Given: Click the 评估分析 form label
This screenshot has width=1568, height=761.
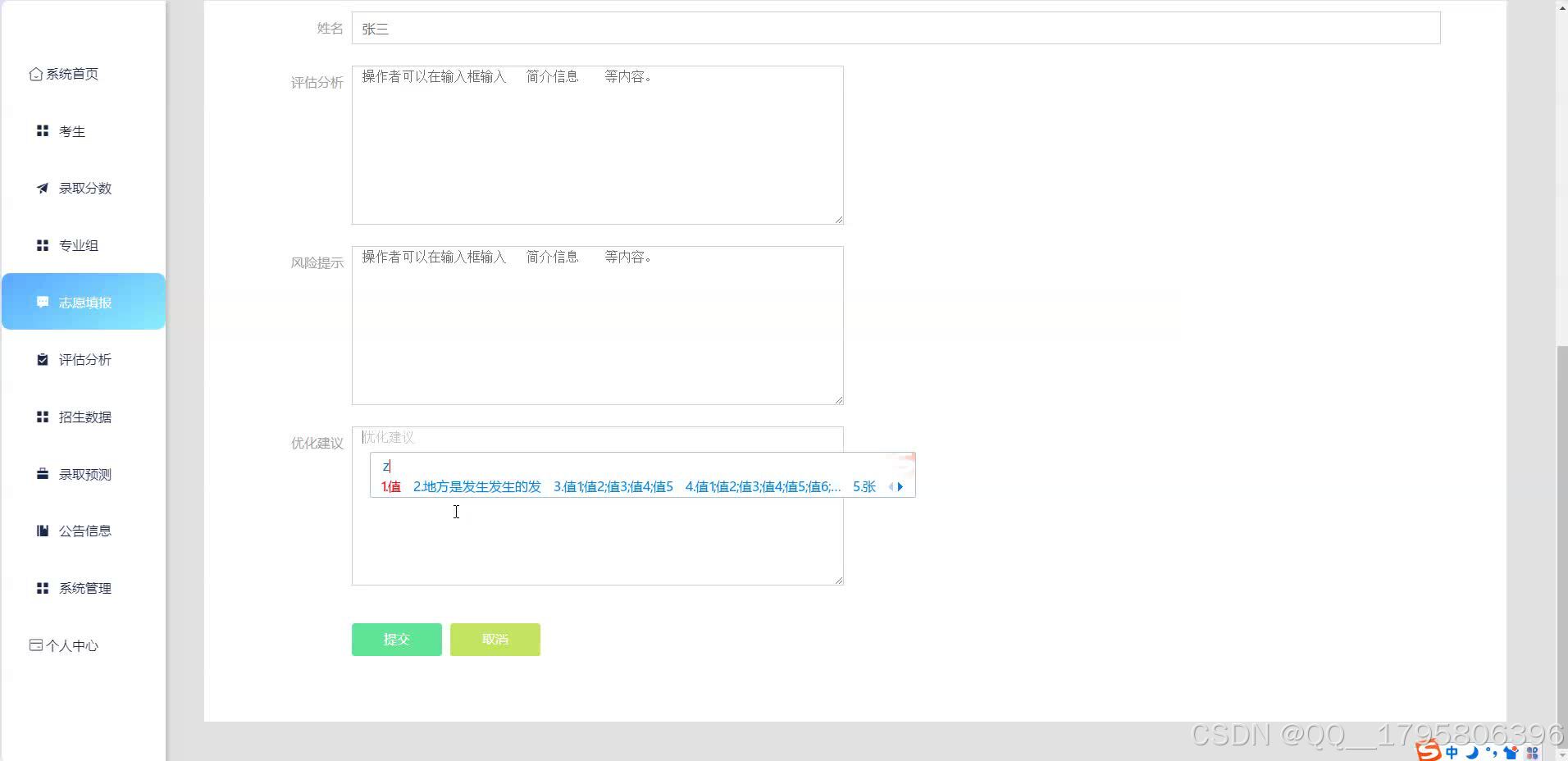Looking at the screenshot, I should click(x=317, y=83).
